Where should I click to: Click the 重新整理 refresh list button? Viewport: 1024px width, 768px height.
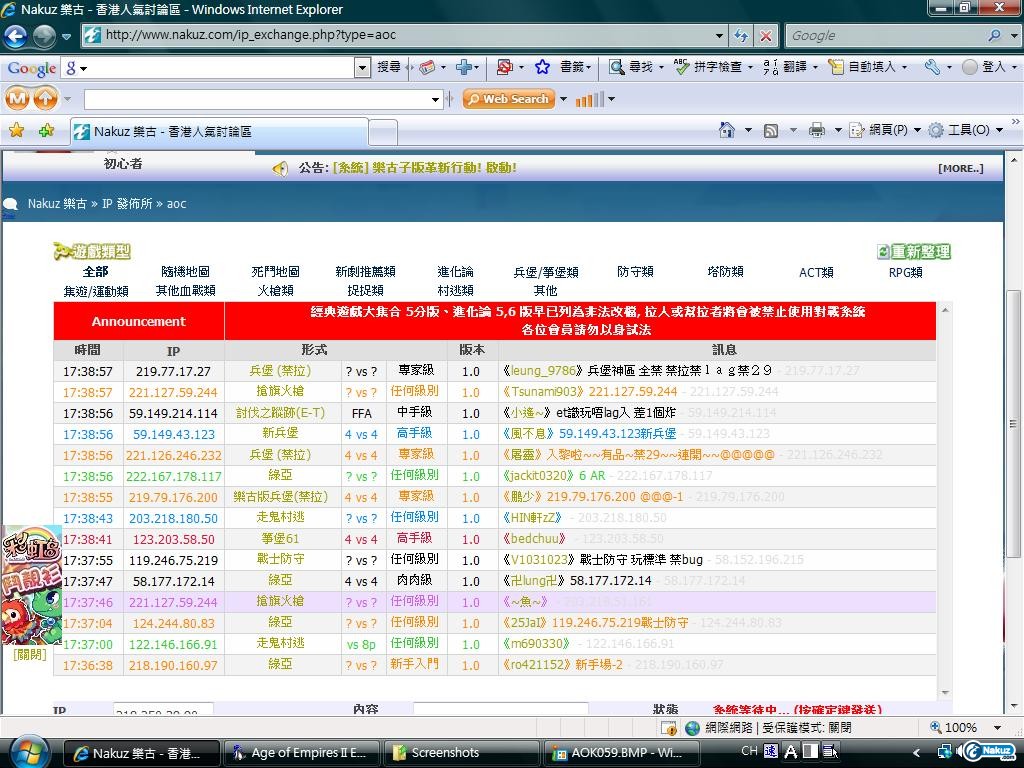[x=913, y=252]
